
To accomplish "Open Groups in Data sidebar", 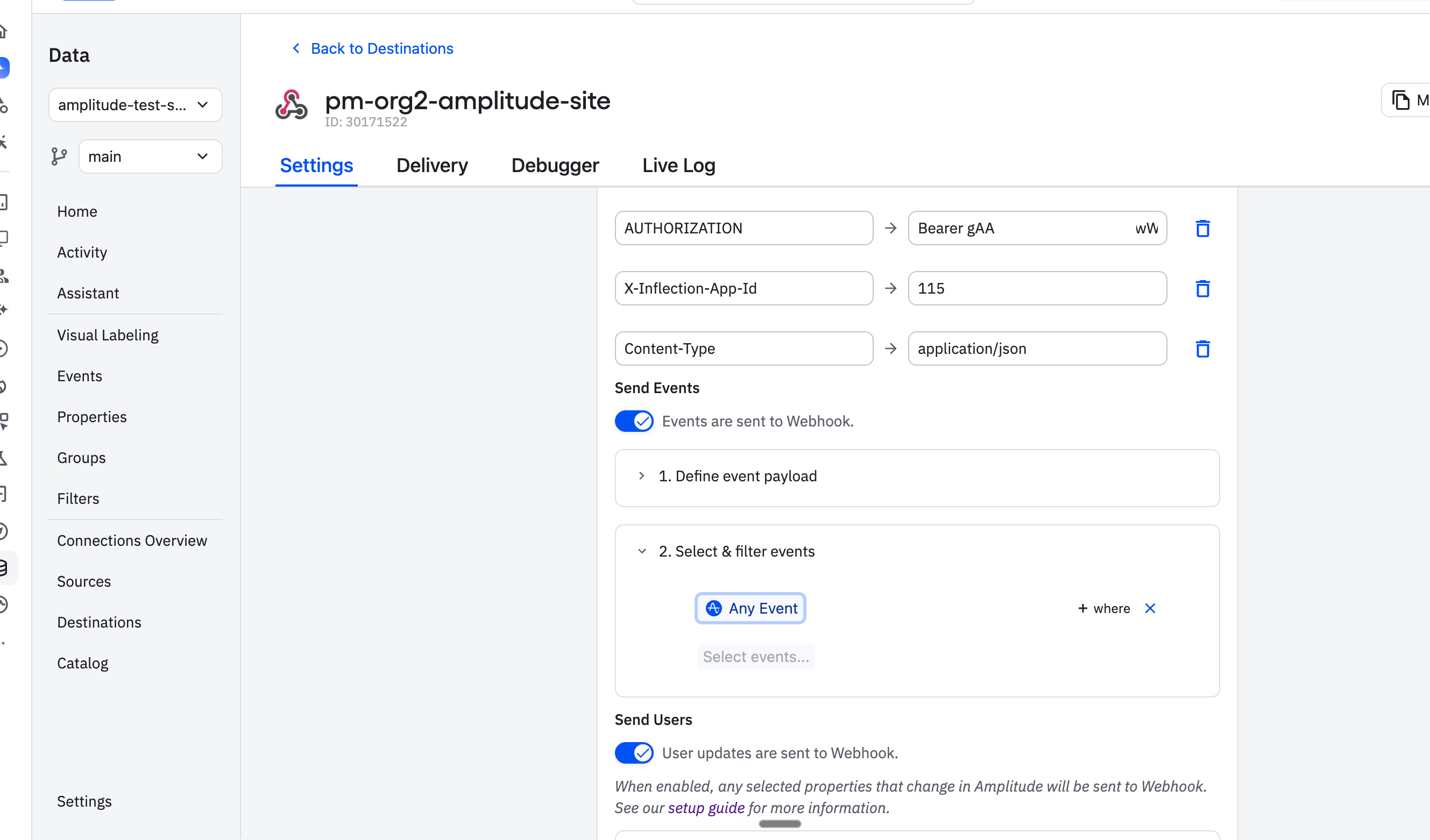I will tap(81, 458).
